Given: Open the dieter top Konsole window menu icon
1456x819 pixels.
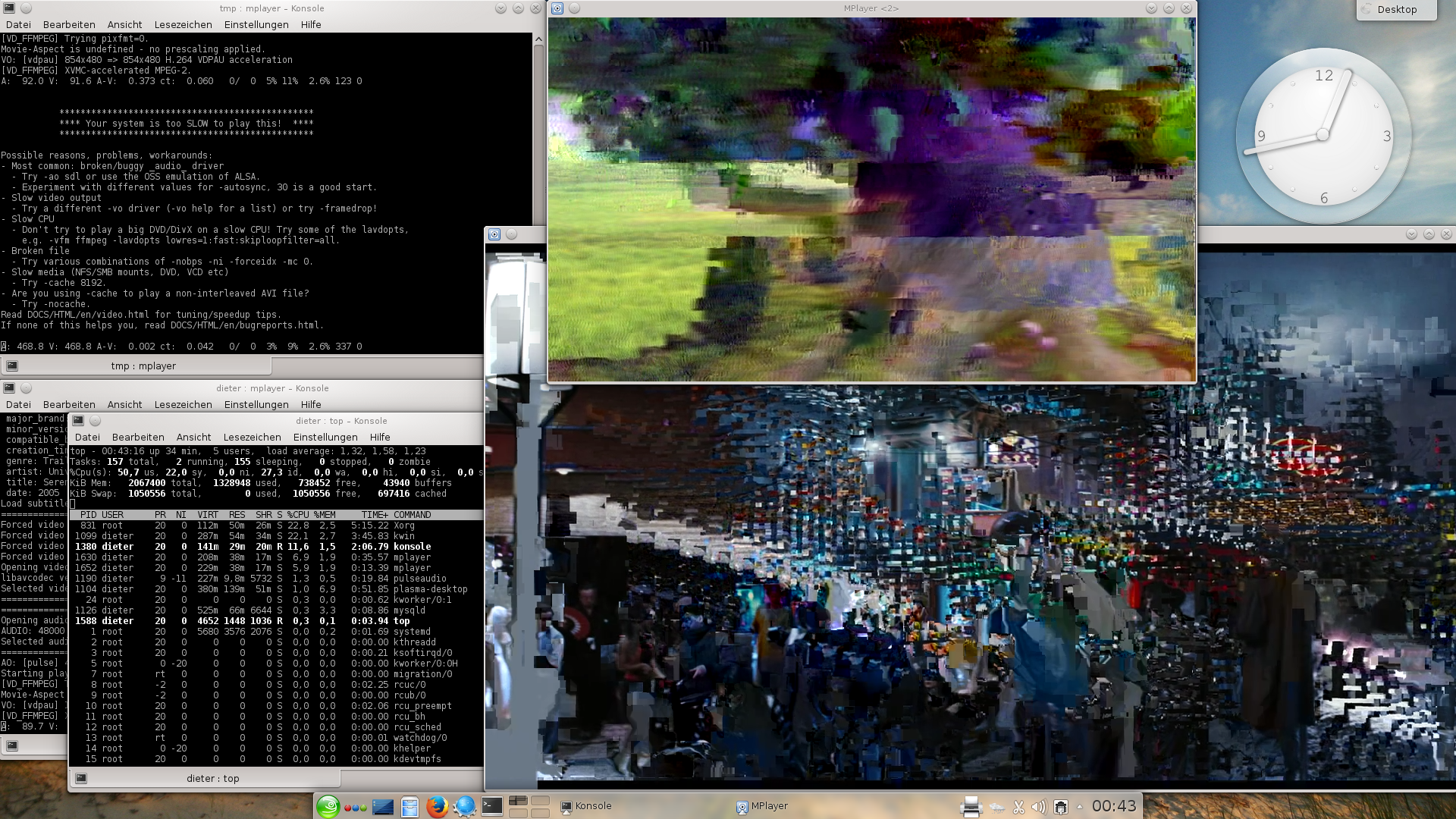Looking at the screenshot, I should tap(78, 421).
